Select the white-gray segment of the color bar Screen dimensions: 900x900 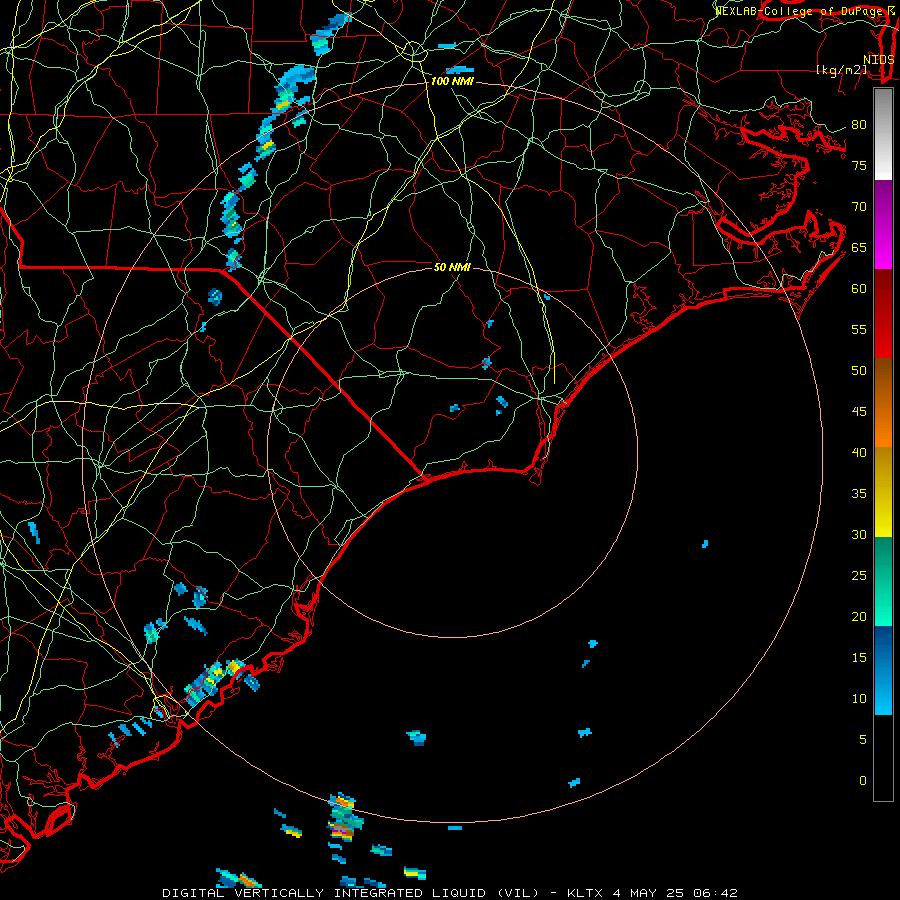click(883, 134)
